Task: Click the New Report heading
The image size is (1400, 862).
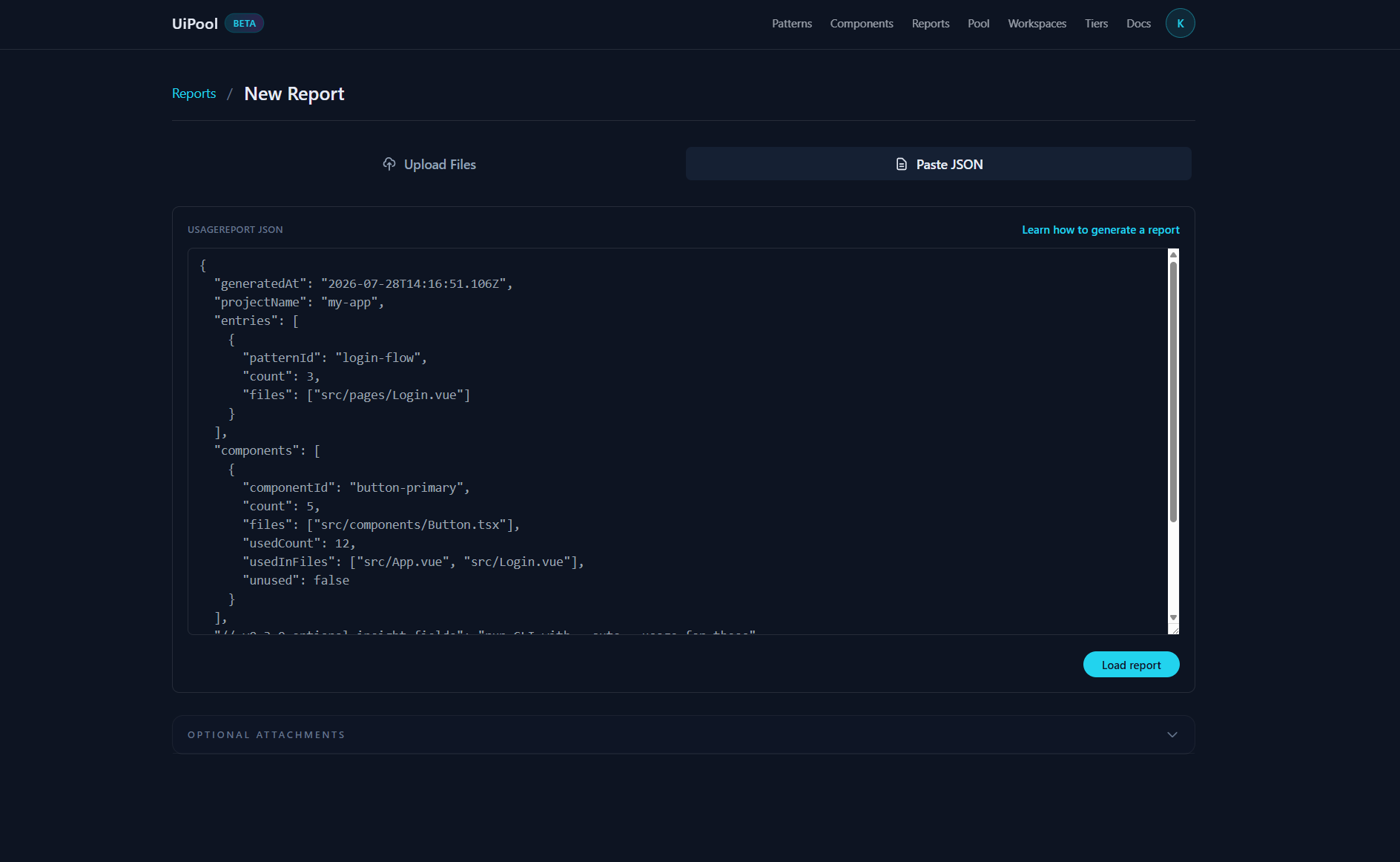Action: click(294, 93)
